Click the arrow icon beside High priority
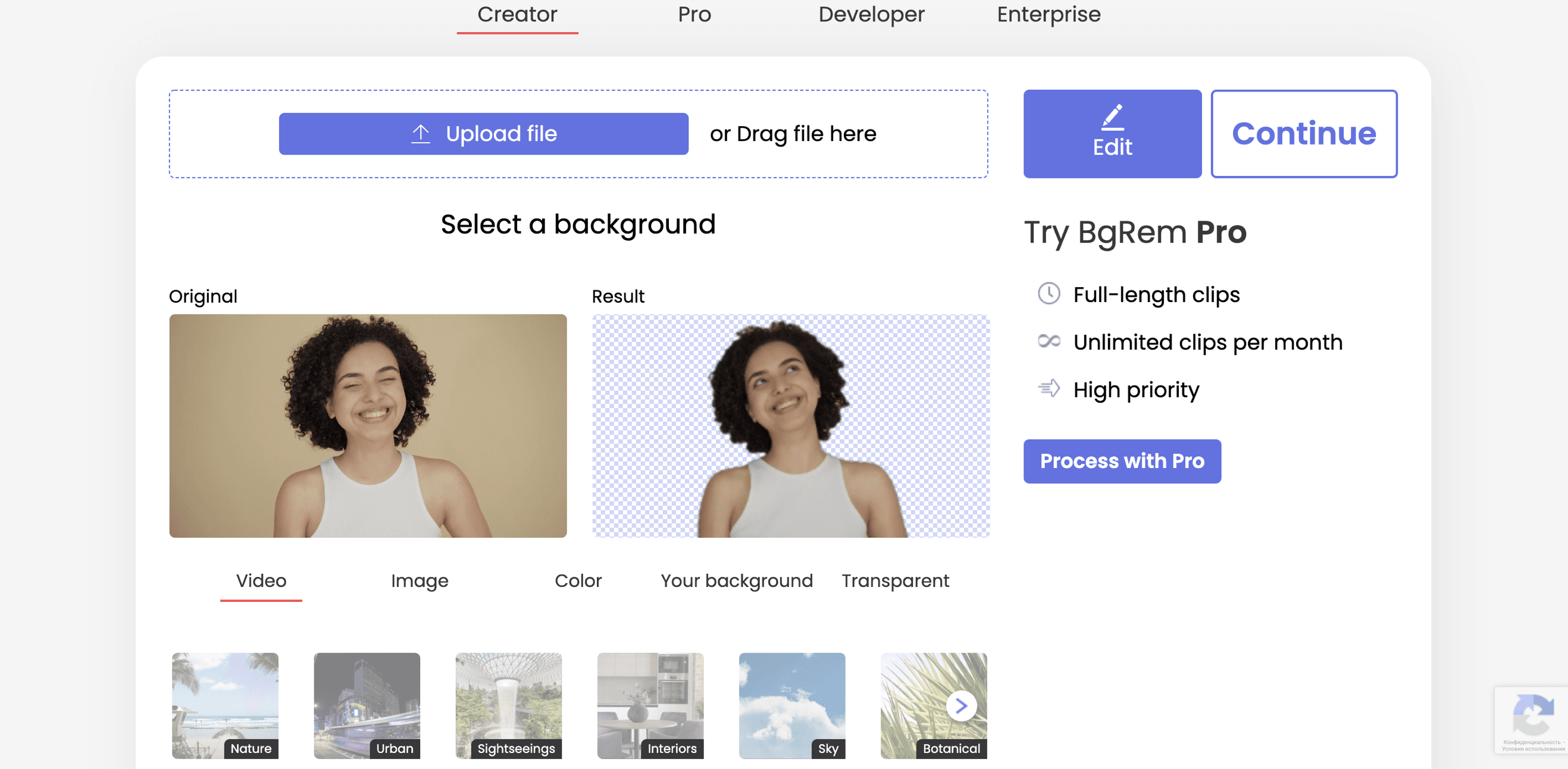This screenshot has height=769, width=1568. [1049, 388]
